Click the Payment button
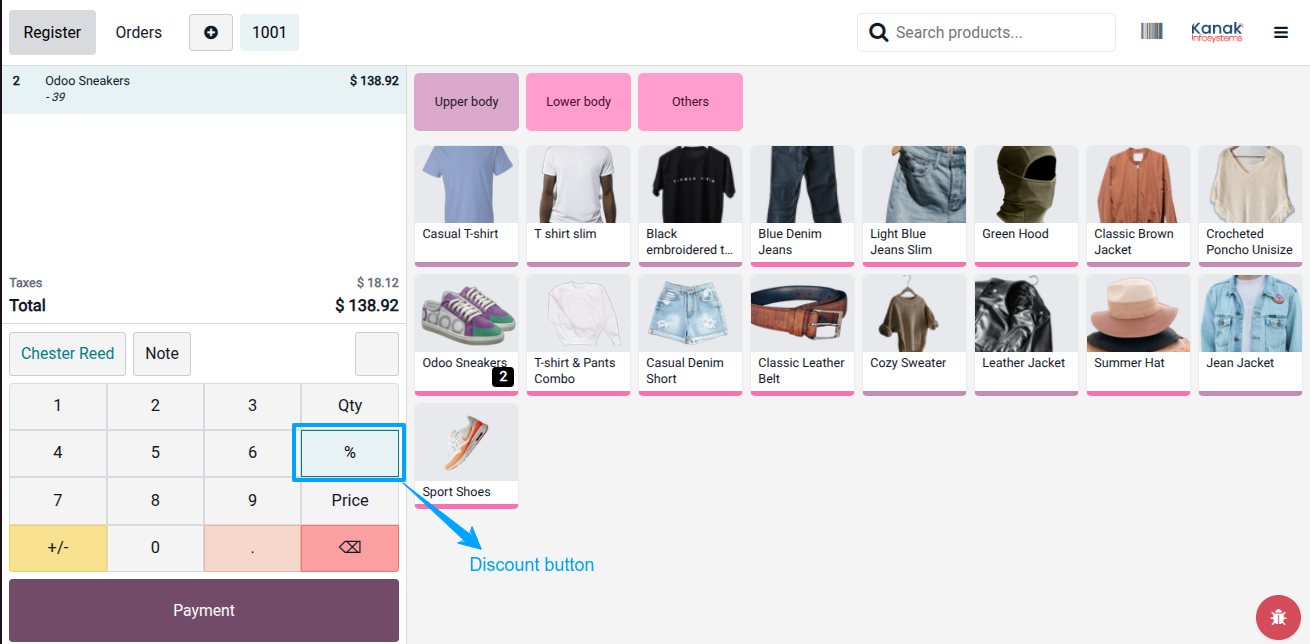 click(x=204, y=610)
